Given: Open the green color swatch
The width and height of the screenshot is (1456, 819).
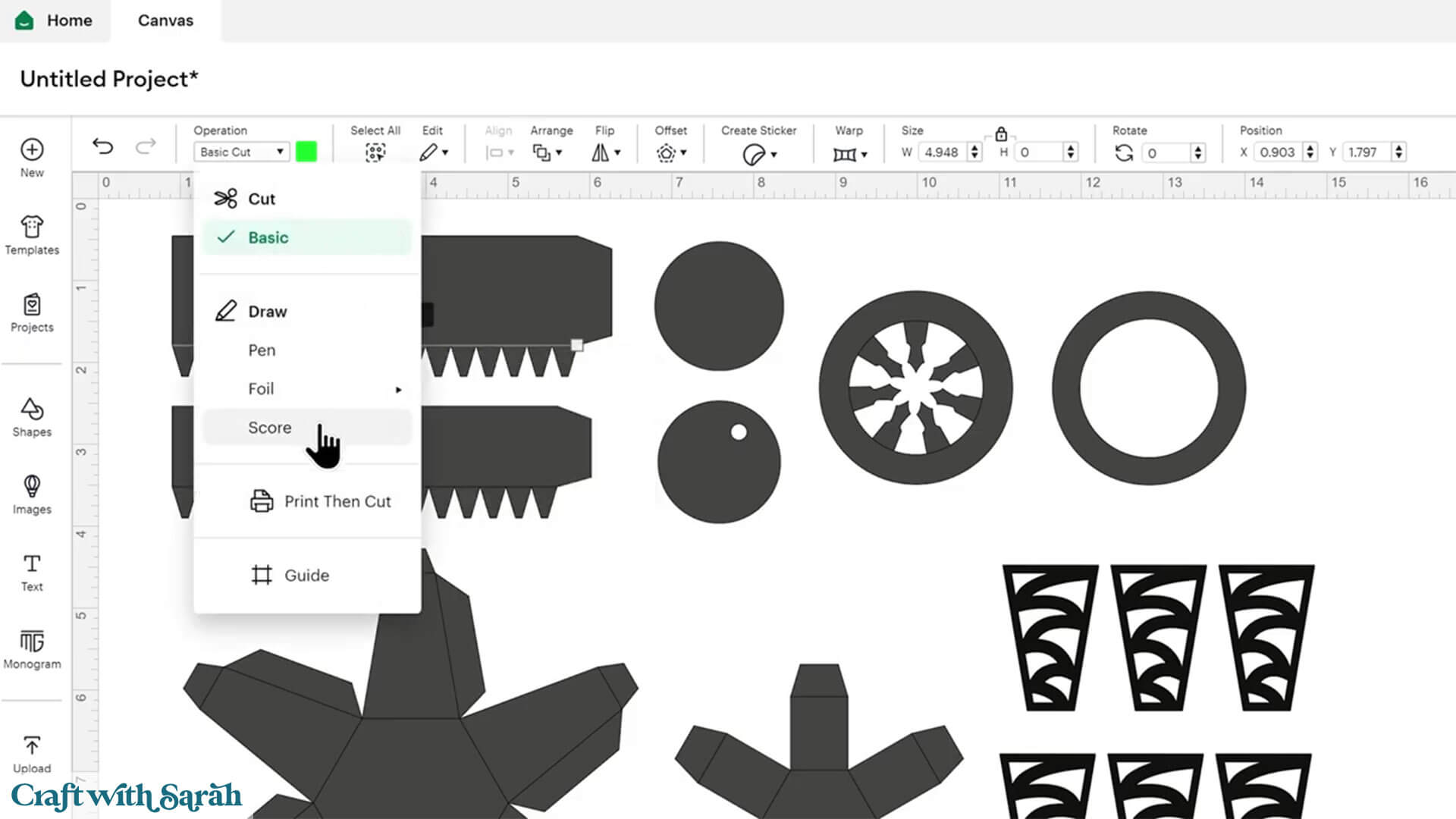Looking at the screenshot, I should [306, 152].
